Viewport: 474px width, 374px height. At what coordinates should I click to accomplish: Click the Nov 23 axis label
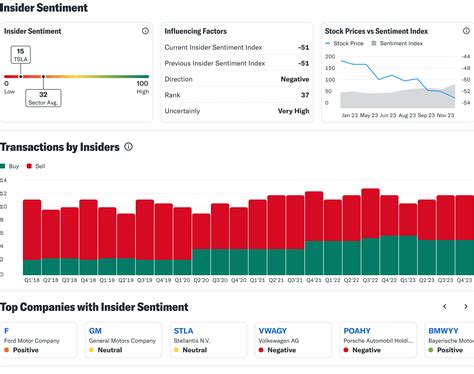[445, 115]
